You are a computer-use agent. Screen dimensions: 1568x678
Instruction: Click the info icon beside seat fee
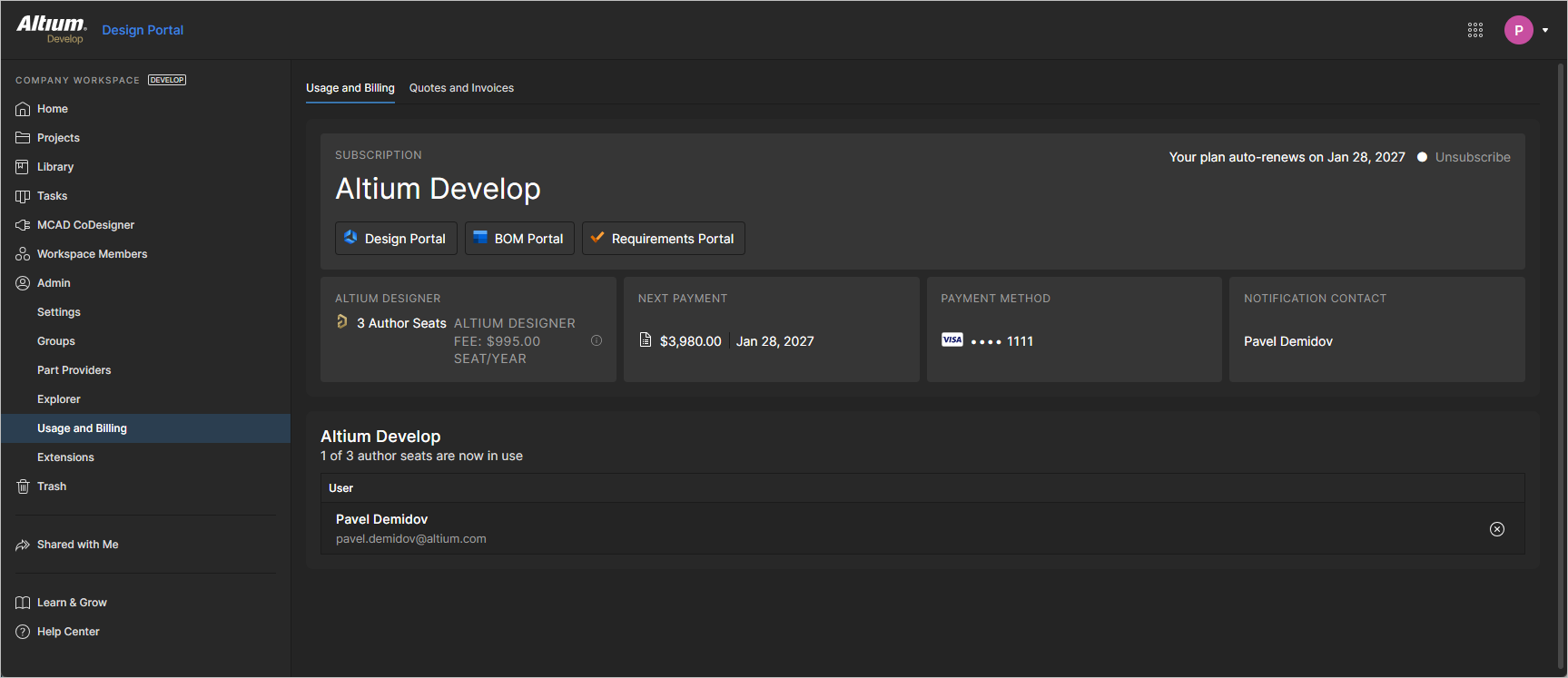pyautogui.click(x=597, y=340)
